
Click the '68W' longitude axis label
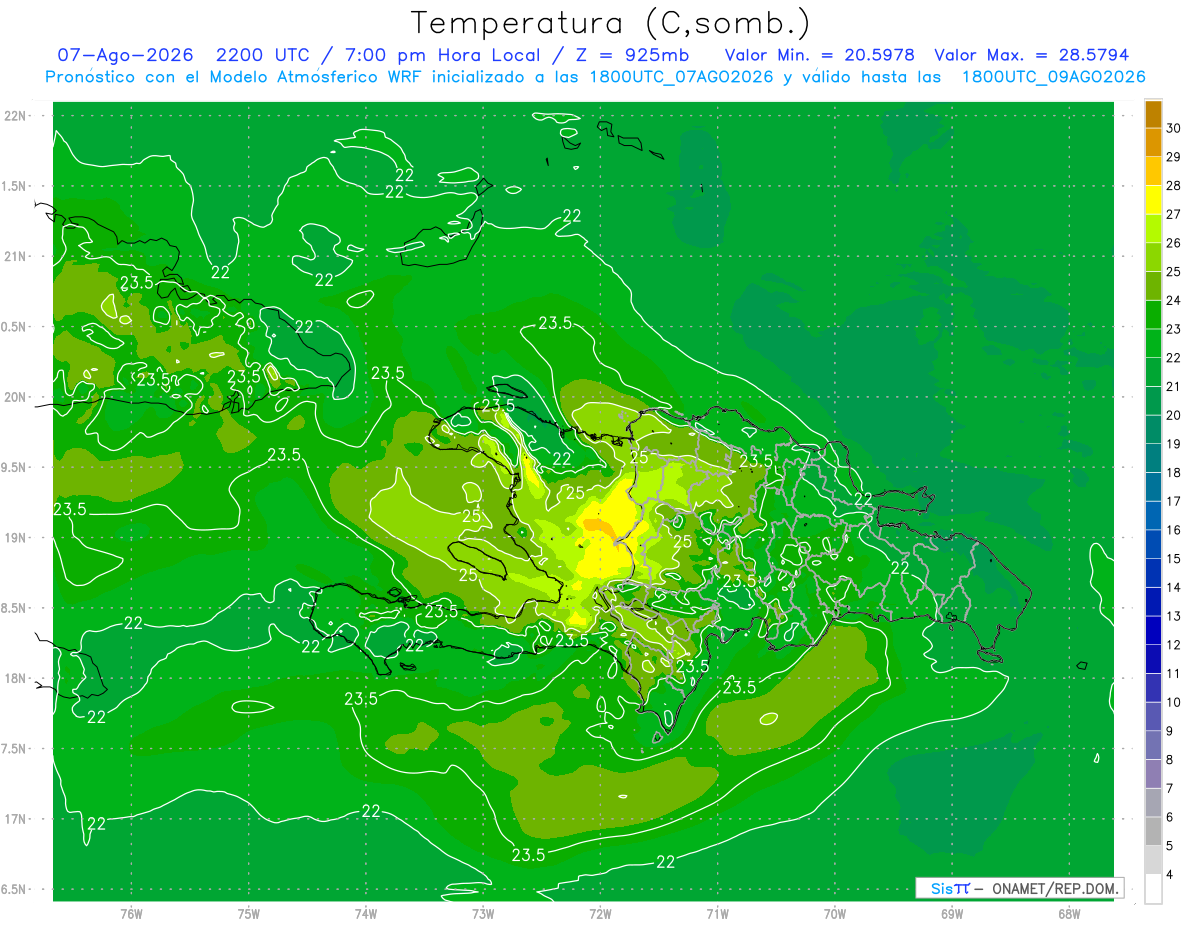tap(1068, 913)
